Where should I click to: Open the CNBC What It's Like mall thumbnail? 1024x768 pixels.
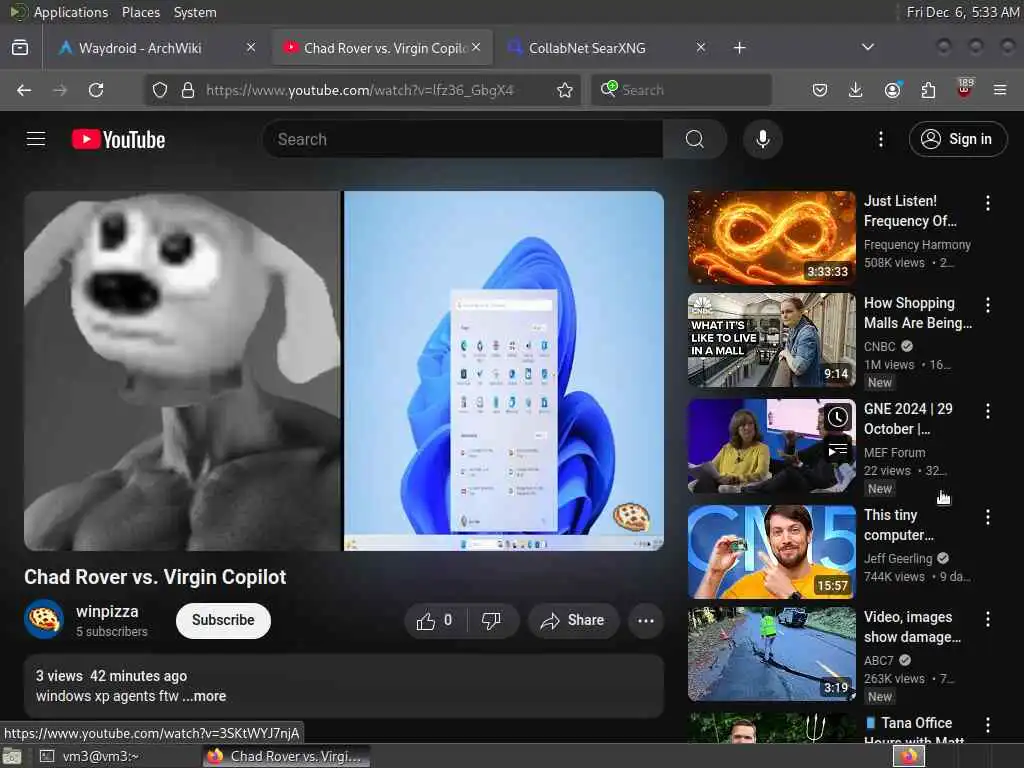[x=771, y=340]
